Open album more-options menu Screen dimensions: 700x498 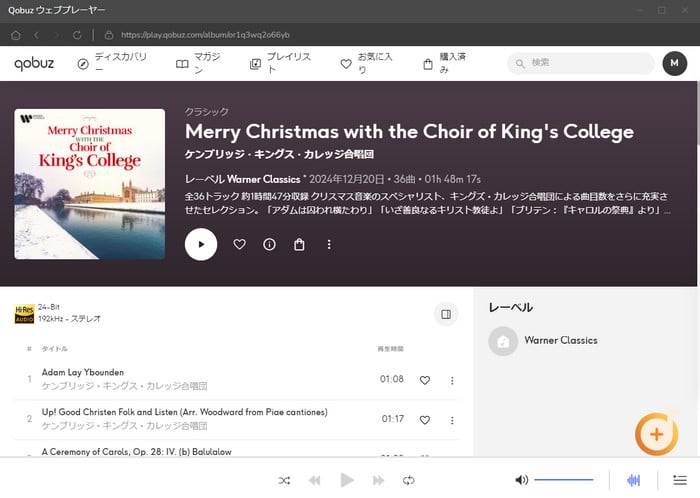(x=329, y=244)
